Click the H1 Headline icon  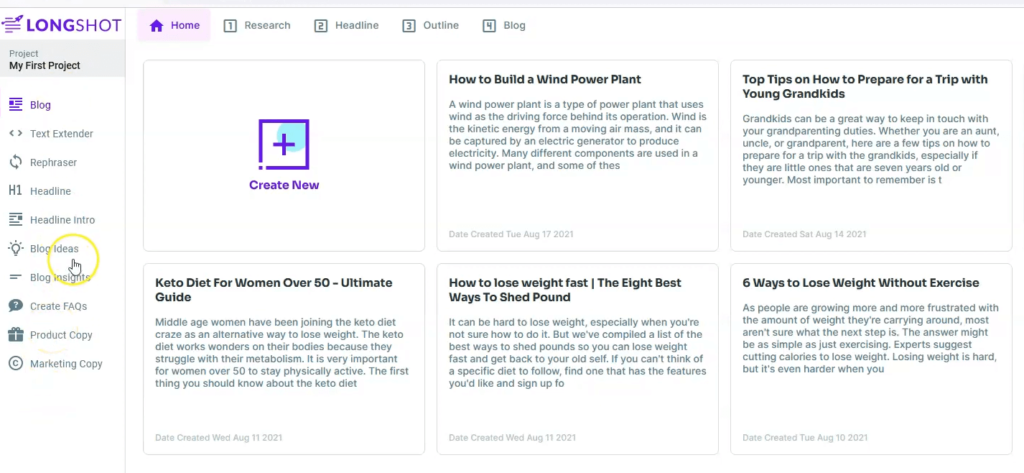click(16, 191)
